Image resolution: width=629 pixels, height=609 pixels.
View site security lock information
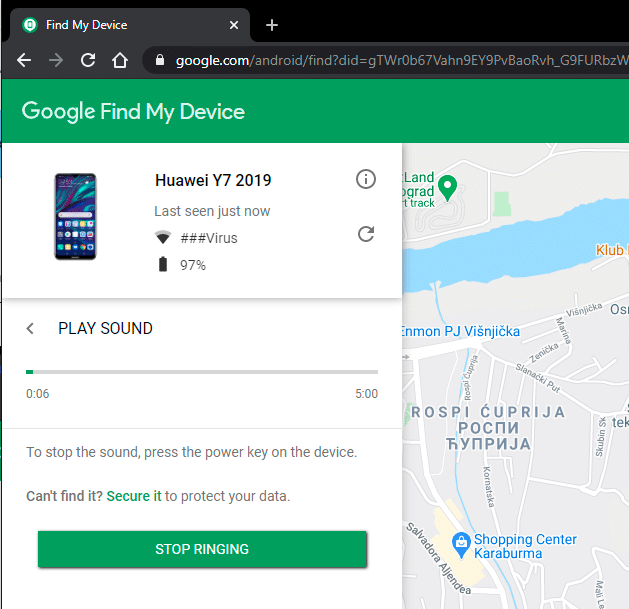(160, 60)
